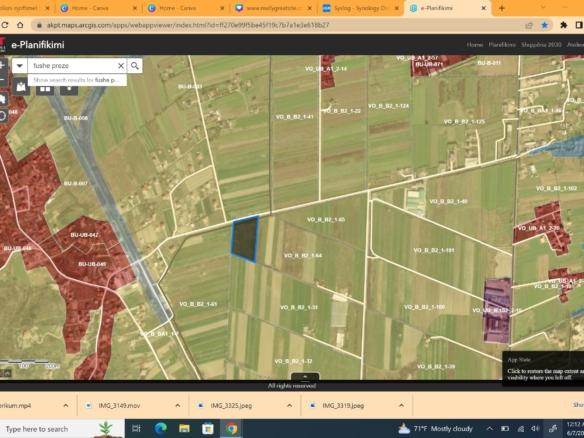Viewport: 584px width, 438px height.
Task: Click the map label VO_B_B2_1-61
Action: [x=198, y=304]
